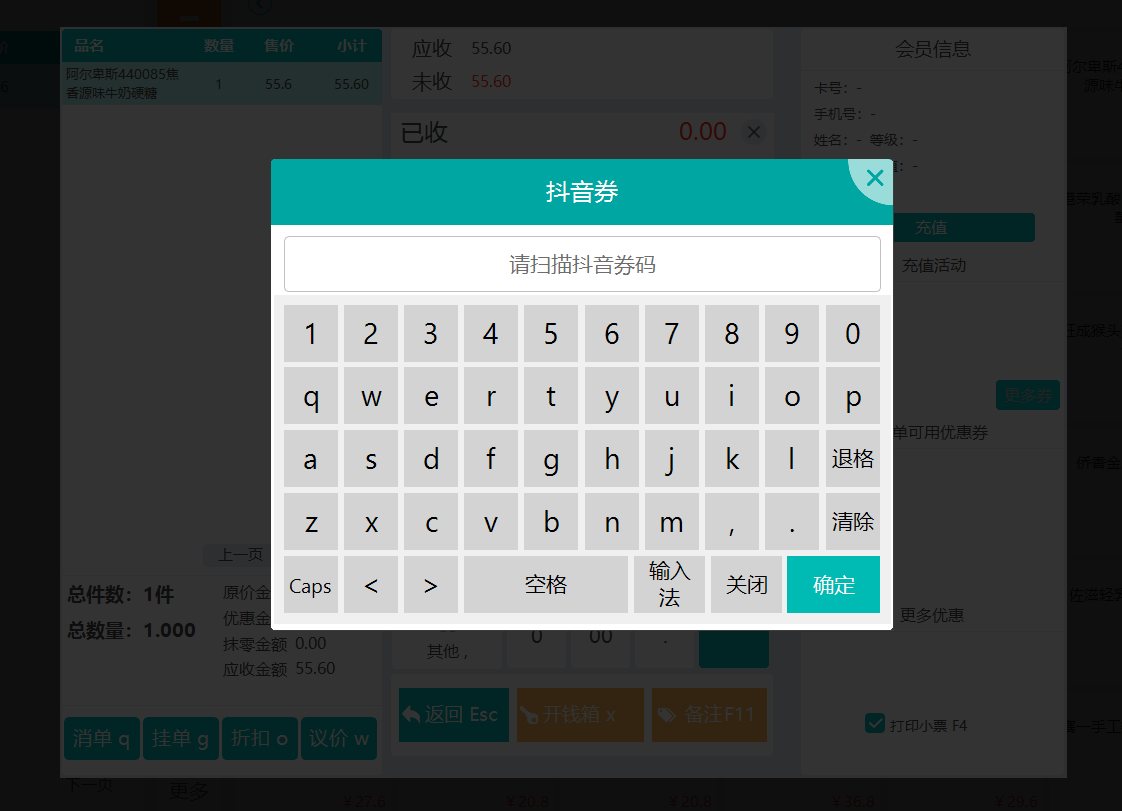Click 备注F11 button in background
This screenshot has height=811, width=1122.
point(709,714)
